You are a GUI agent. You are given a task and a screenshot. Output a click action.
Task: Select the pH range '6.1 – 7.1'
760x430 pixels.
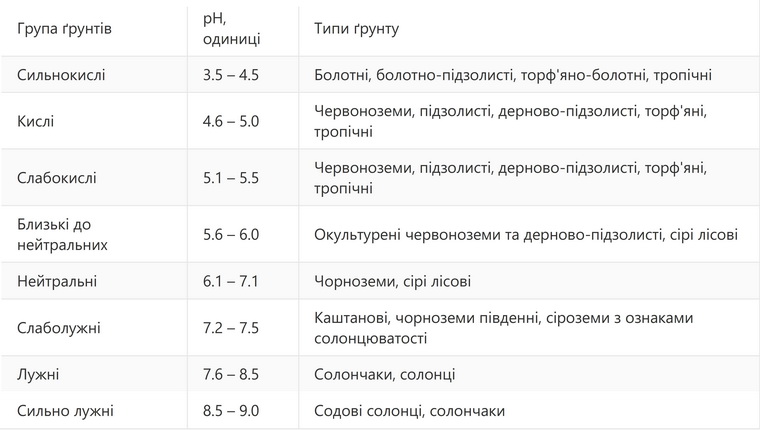(230, 281)
